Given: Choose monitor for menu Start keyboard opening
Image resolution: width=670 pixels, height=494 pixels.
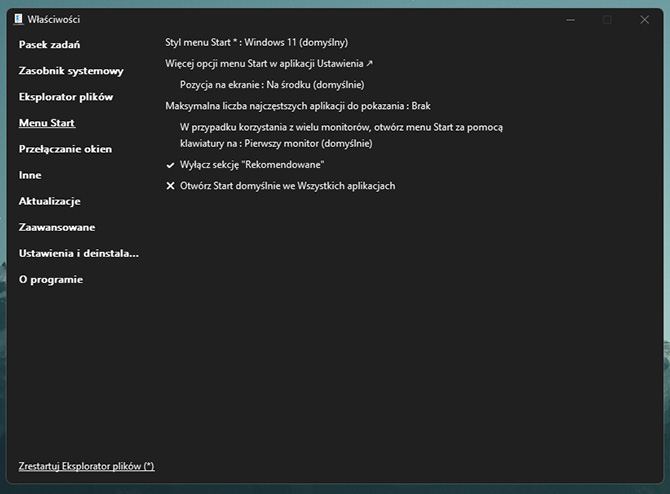Looking at the screenshot, I should click(341, 135).
